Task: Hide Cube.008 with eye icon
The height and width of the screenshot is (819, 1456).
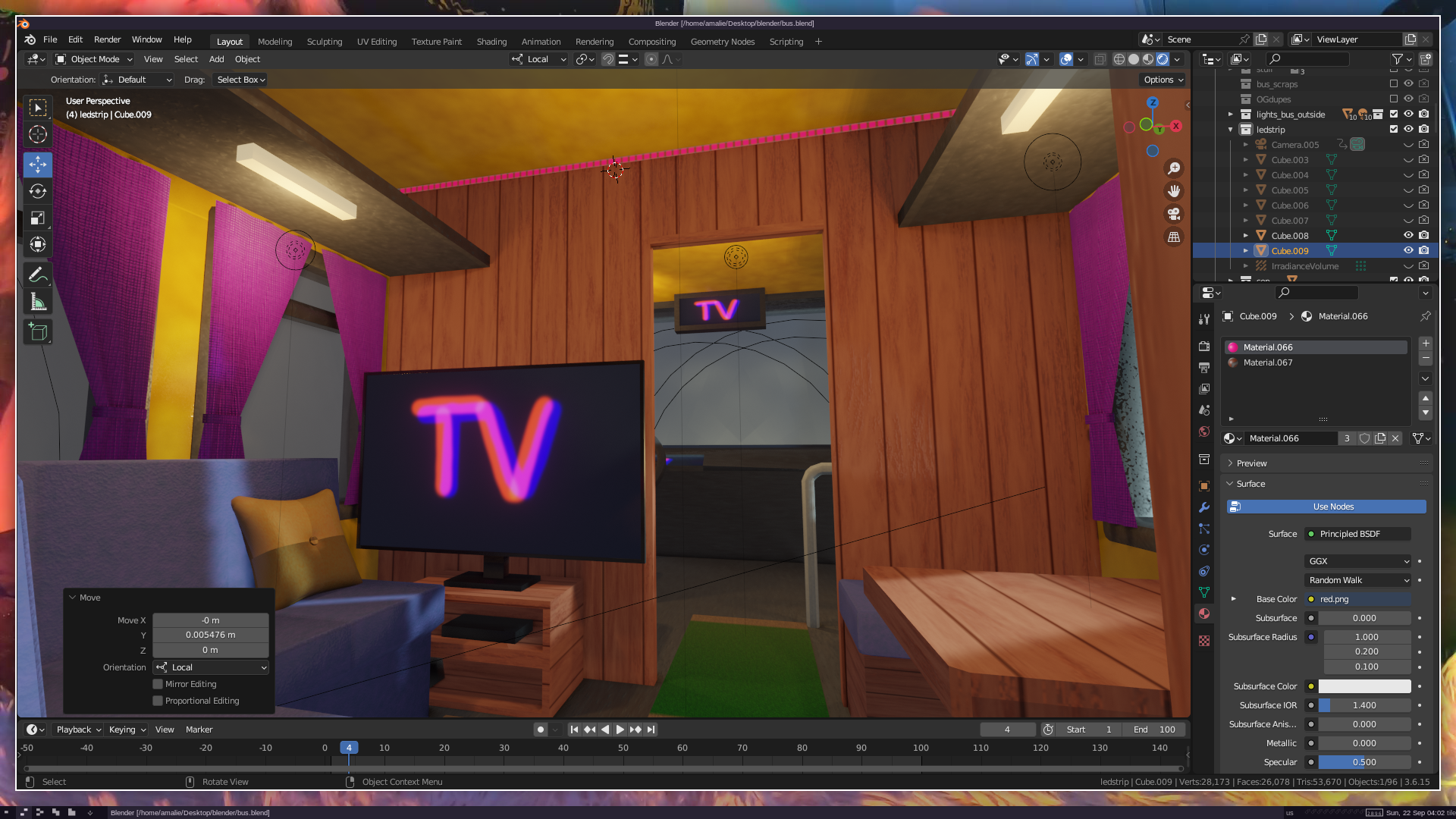Action: point(1408,236)
